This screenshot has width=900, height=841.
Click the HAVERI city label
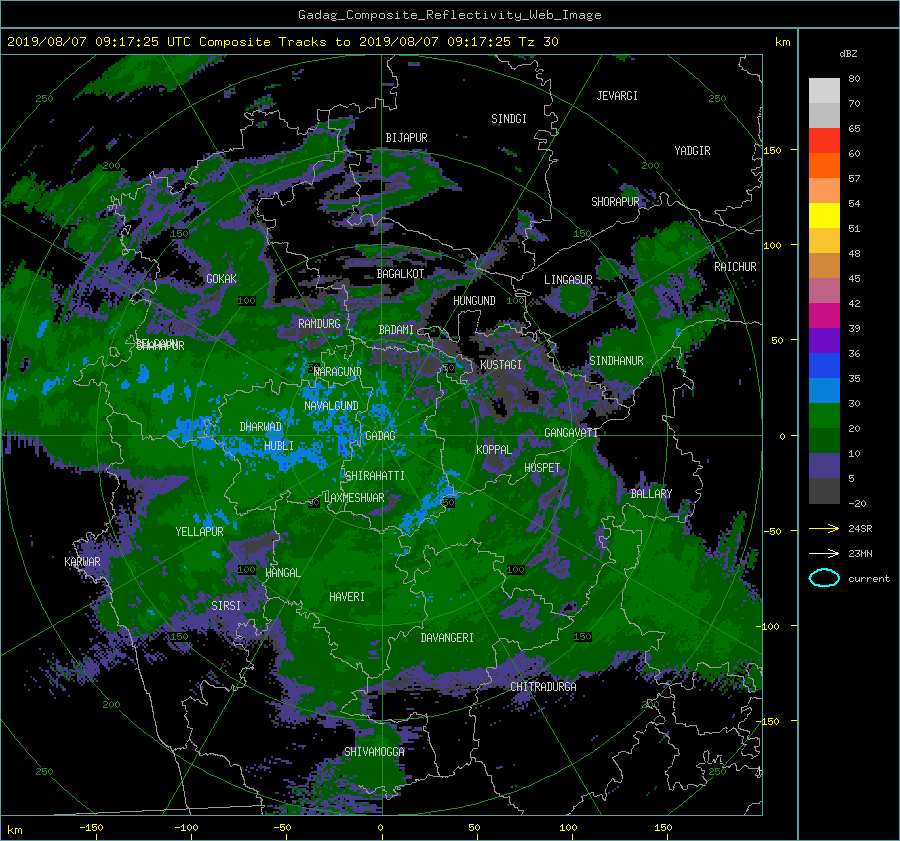point(347,597)
